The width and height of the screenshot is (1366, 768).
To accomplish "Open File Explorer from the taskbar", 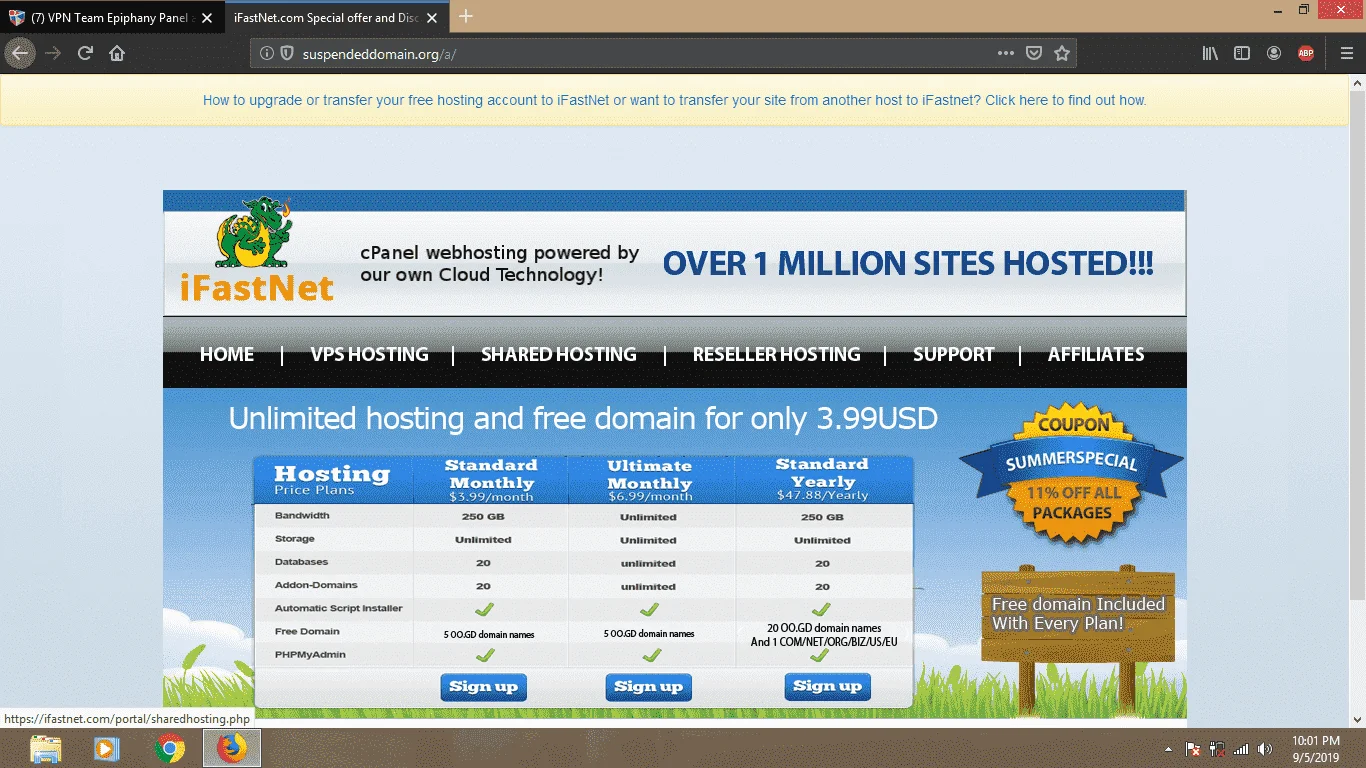I will (46, 748).
